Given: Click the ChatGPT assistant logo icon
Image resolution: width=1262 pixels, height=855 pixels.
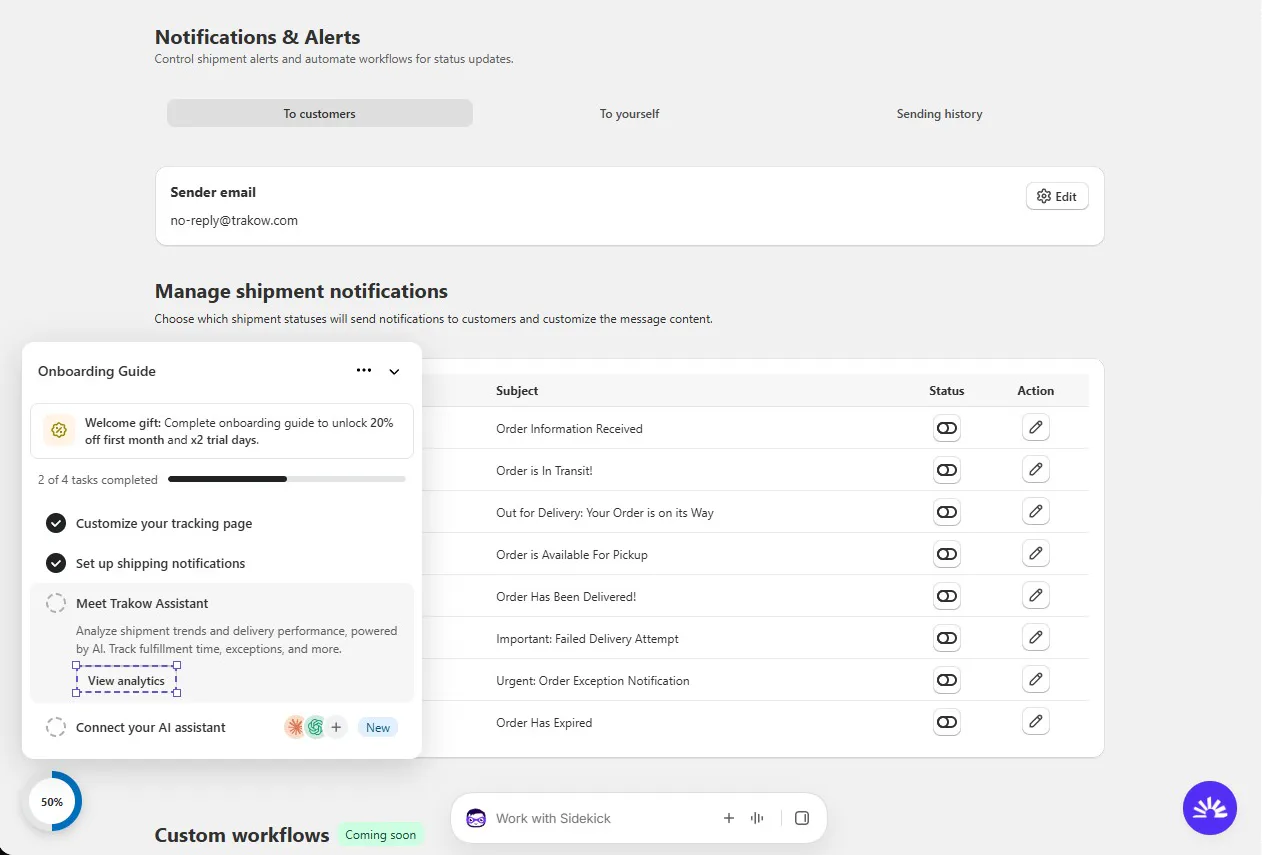Looking at the screenshot, I should pyautogui.click(x=316, y=727).
